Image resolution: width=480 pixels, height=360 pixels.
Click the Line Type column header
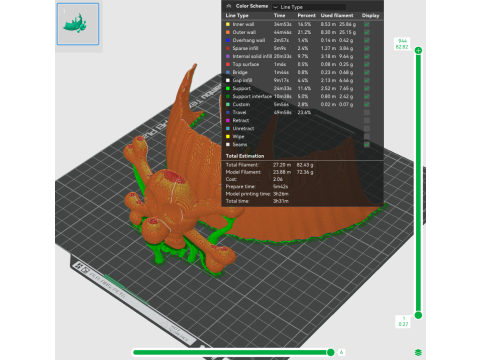(x=237, y=16)
